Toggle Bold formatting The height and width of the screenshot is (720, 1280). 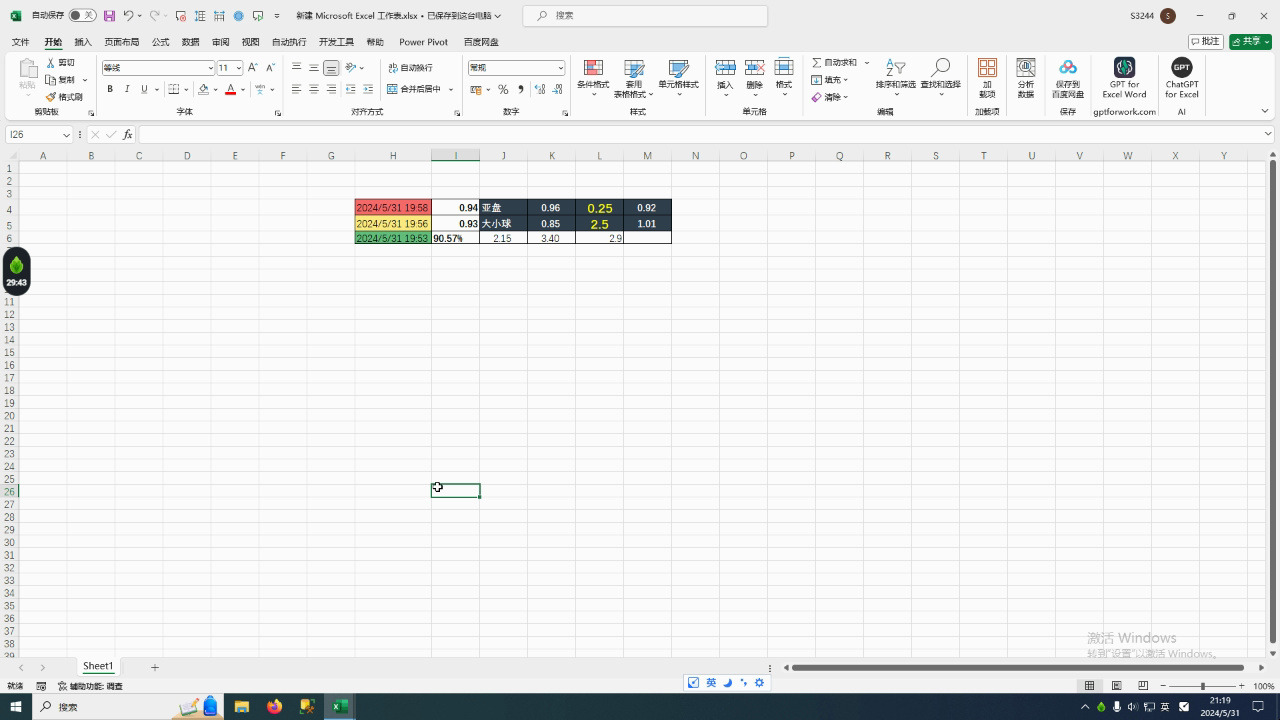click(x=110, y=89)
